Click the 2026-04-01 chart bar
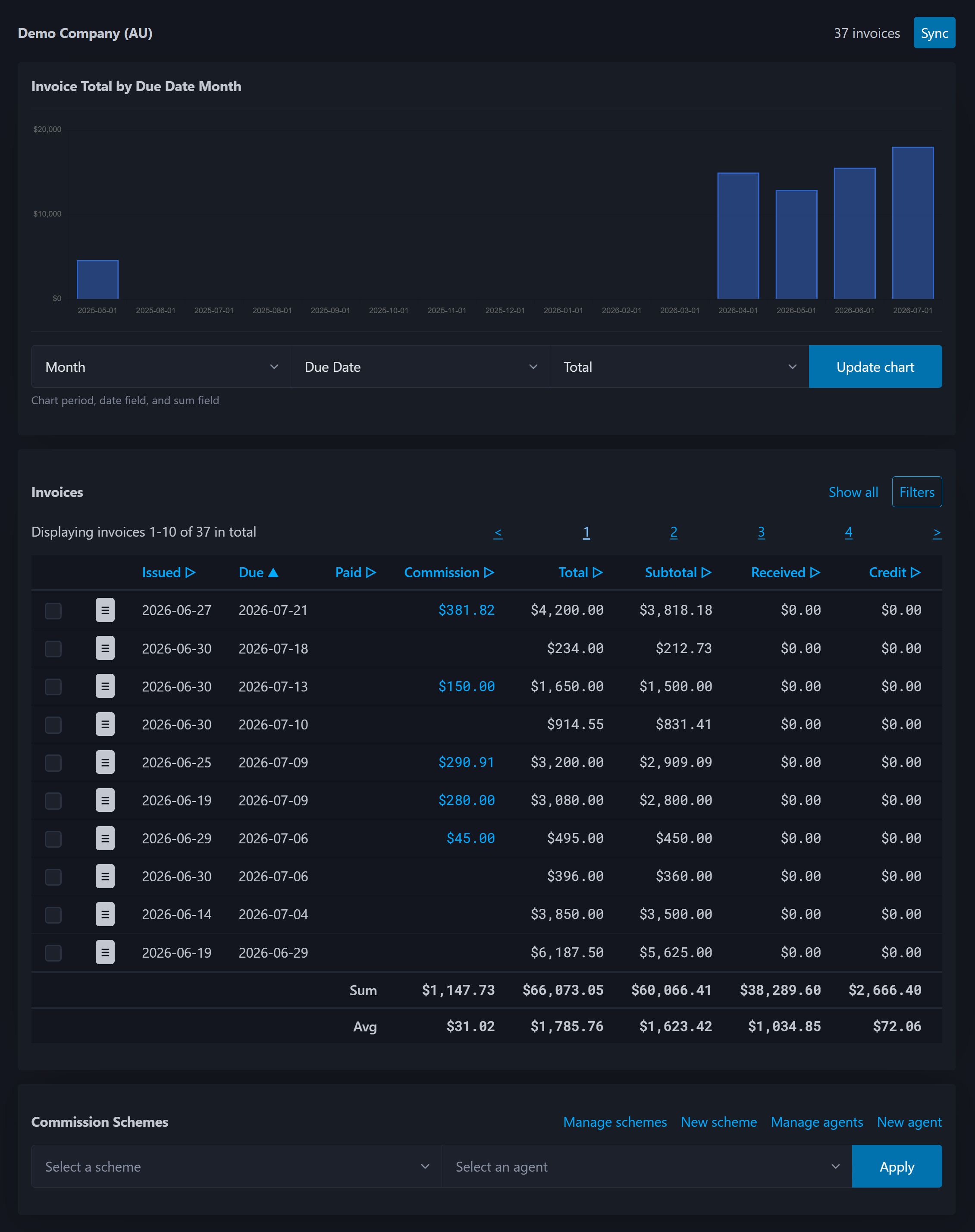The width and height of the screenshot is (975, 1232). click(738, 235)
